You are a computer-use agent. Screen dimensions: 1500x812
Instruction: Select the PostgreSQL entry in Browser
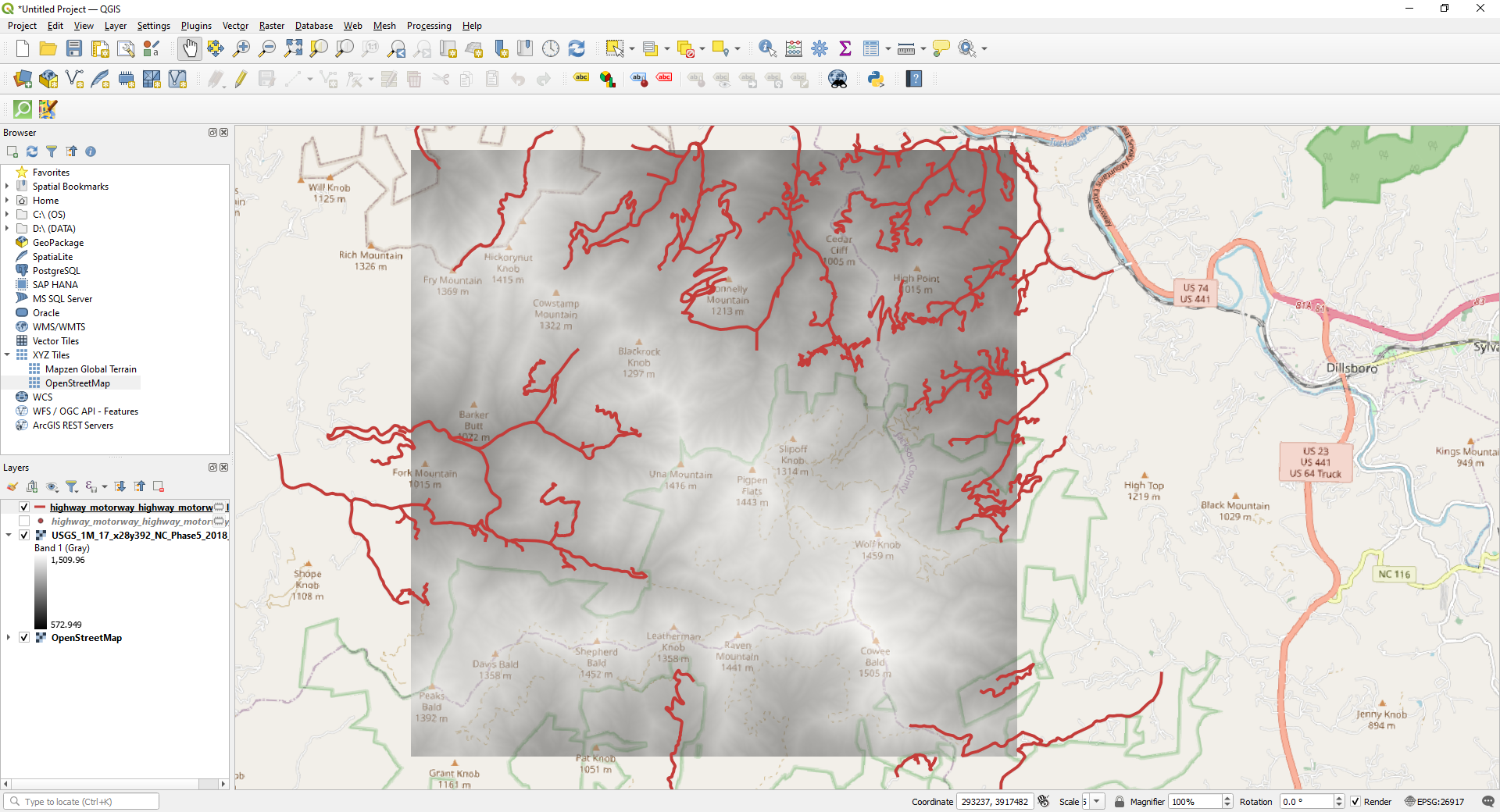(56, 271)
